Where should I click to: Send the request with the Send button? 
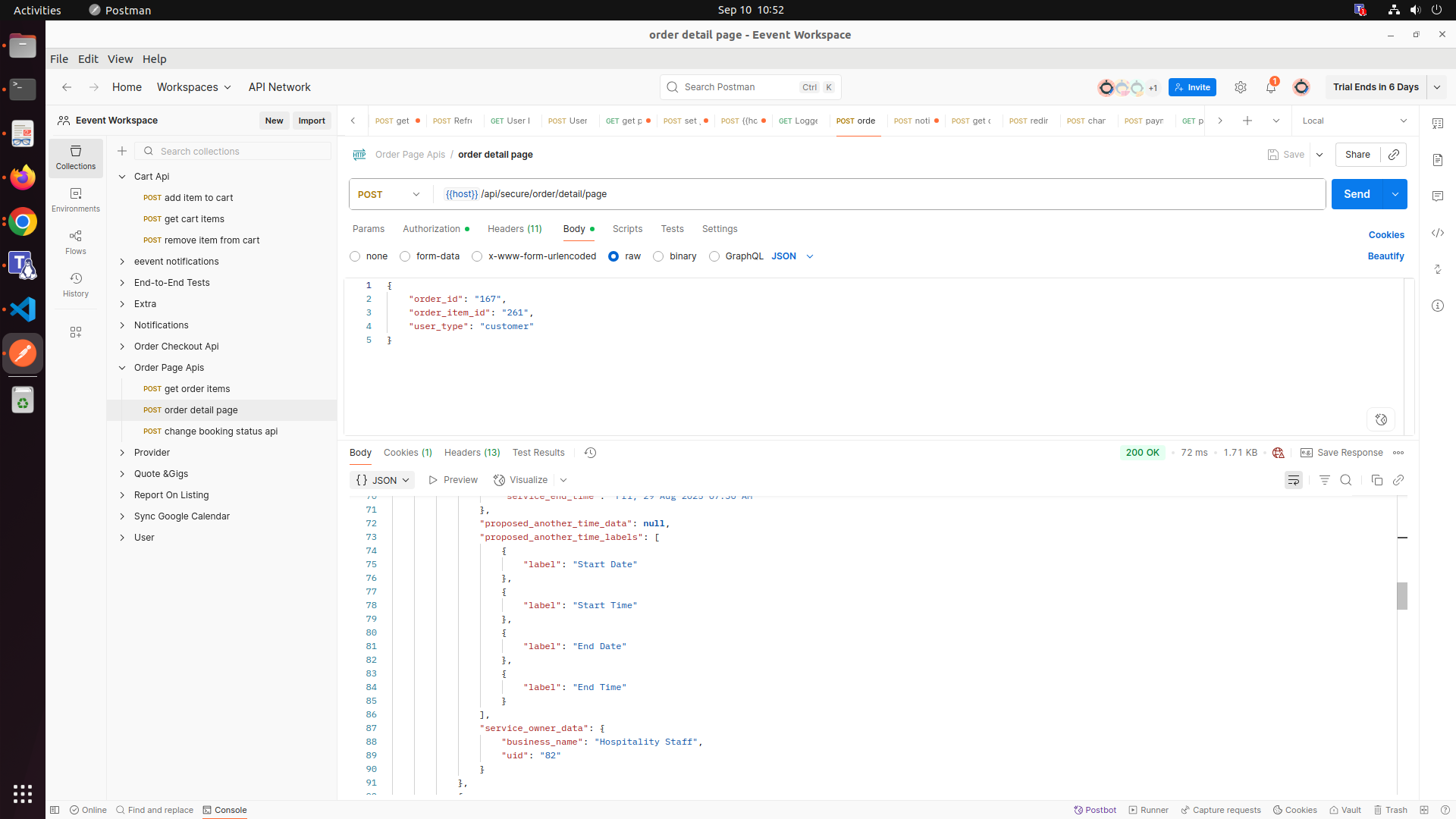(1357, 194)
